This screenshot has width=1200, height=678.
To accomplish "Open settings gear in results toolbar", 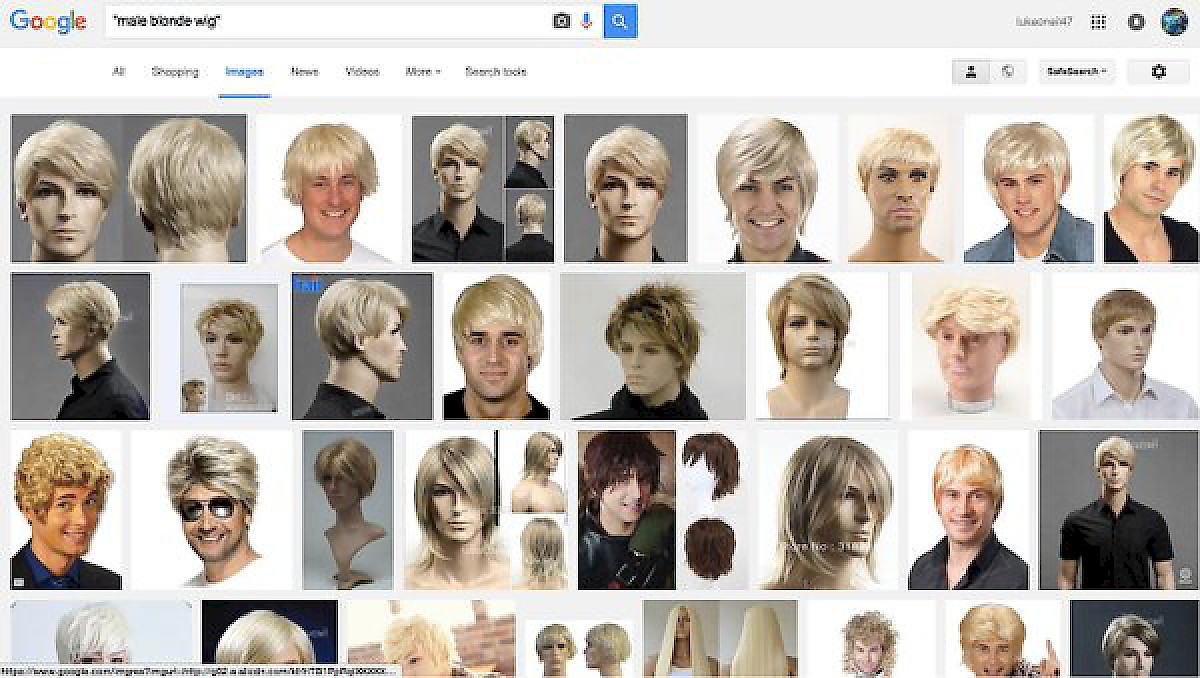I will 1158,72.
